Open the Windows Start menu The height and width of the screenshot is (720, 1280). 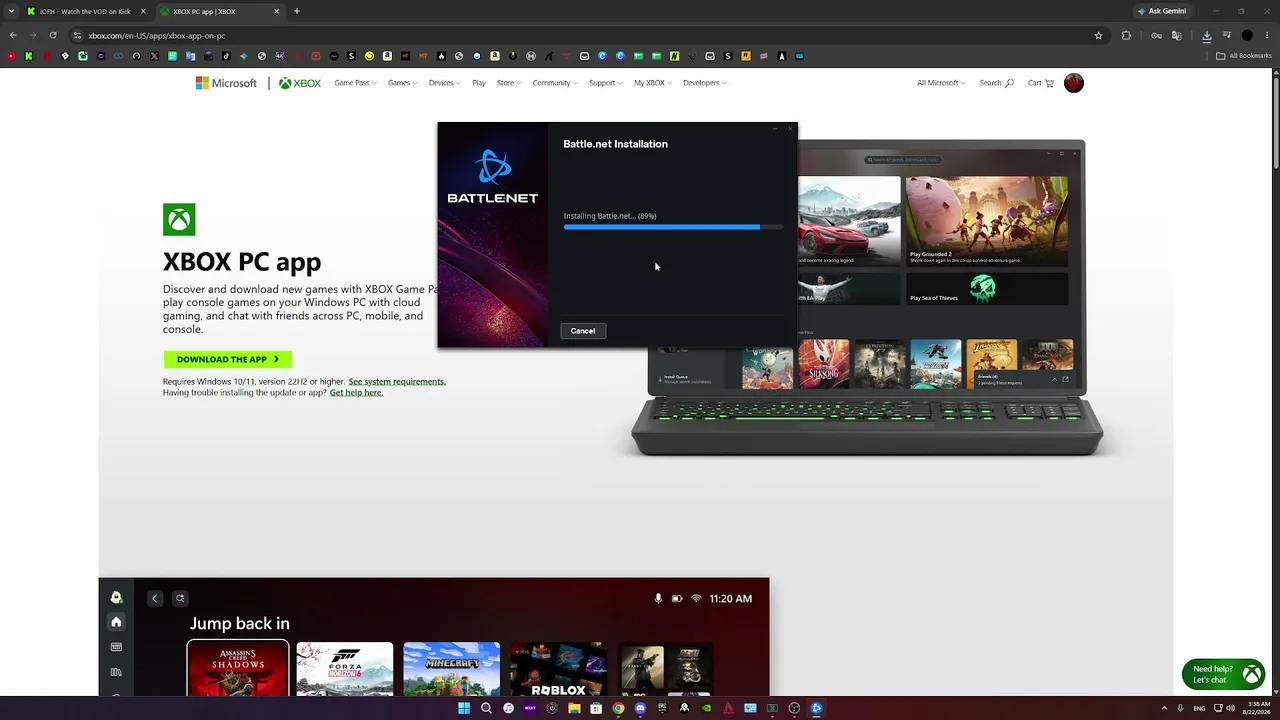click(x=464, y=708)
